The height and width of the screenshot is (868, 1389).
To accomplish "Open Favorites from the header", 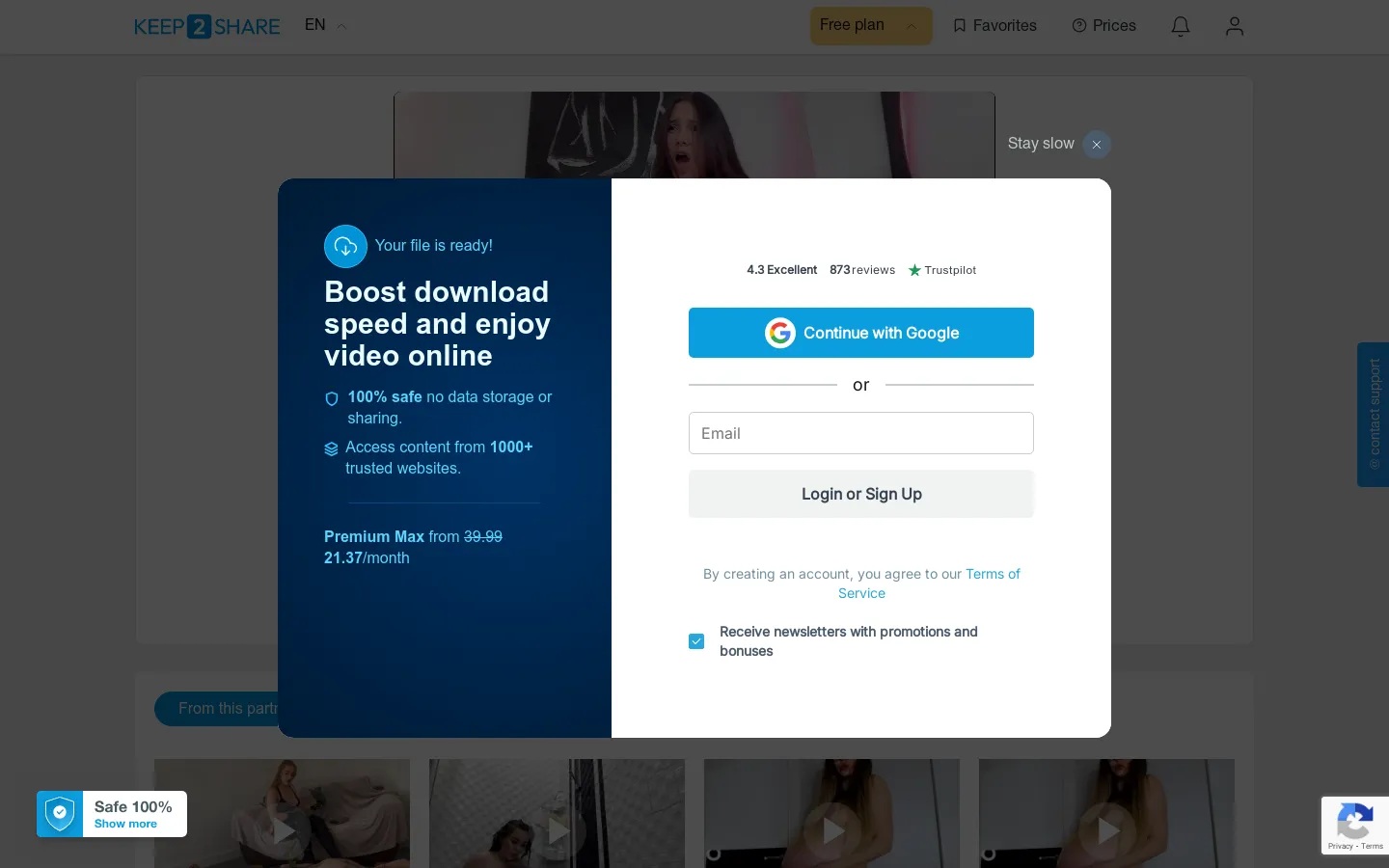I will (x=994, y=26).
